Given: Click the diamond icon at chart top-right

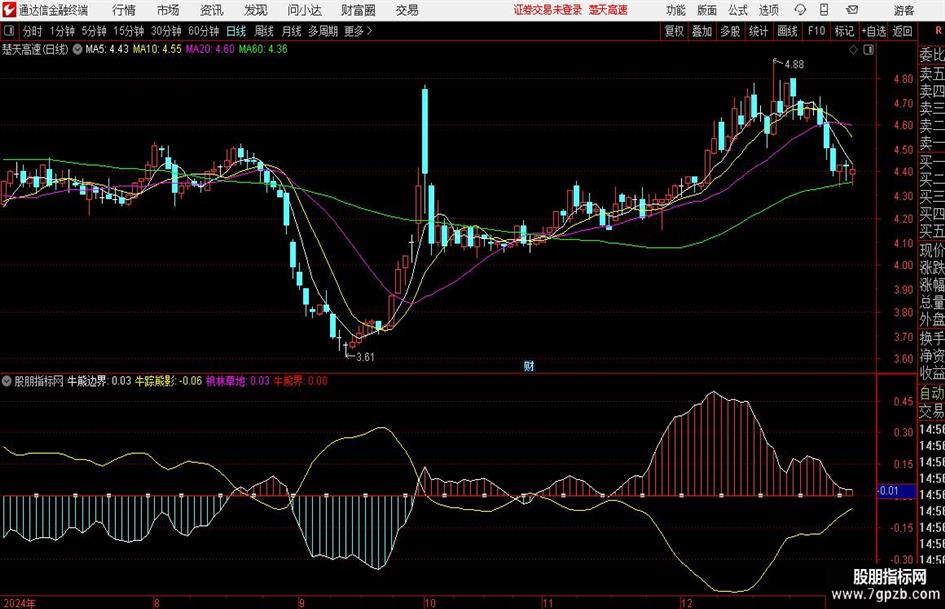Looking at the screenshot, I should pos(853,50).
